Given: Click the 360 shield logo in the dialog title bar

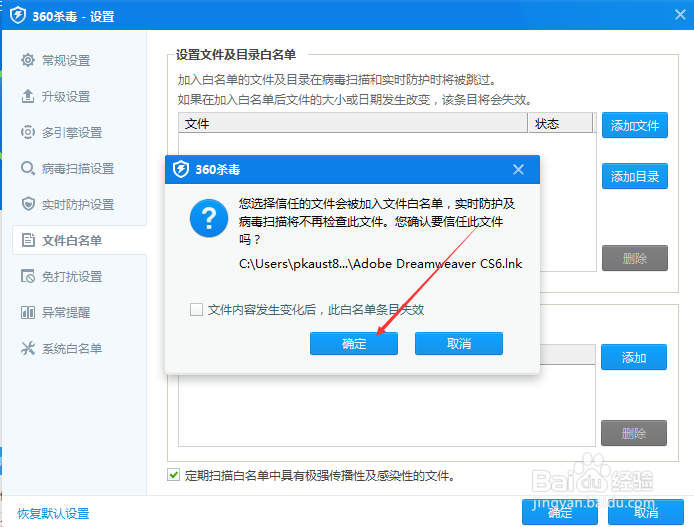Looking at the screenshot, I should point(181,169).
